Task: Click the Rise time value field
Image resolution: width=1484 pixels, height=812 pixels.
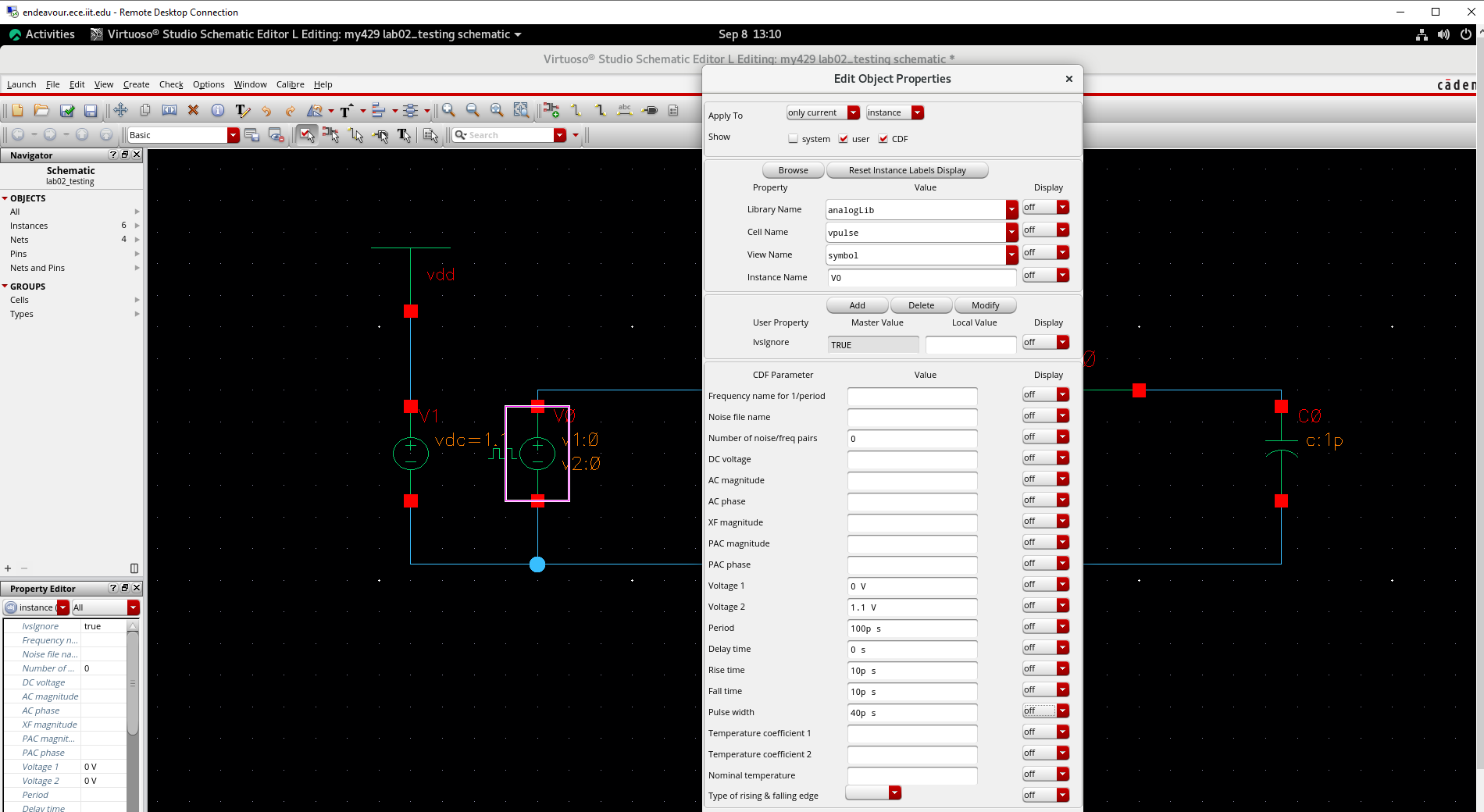Action: [912, 670]
